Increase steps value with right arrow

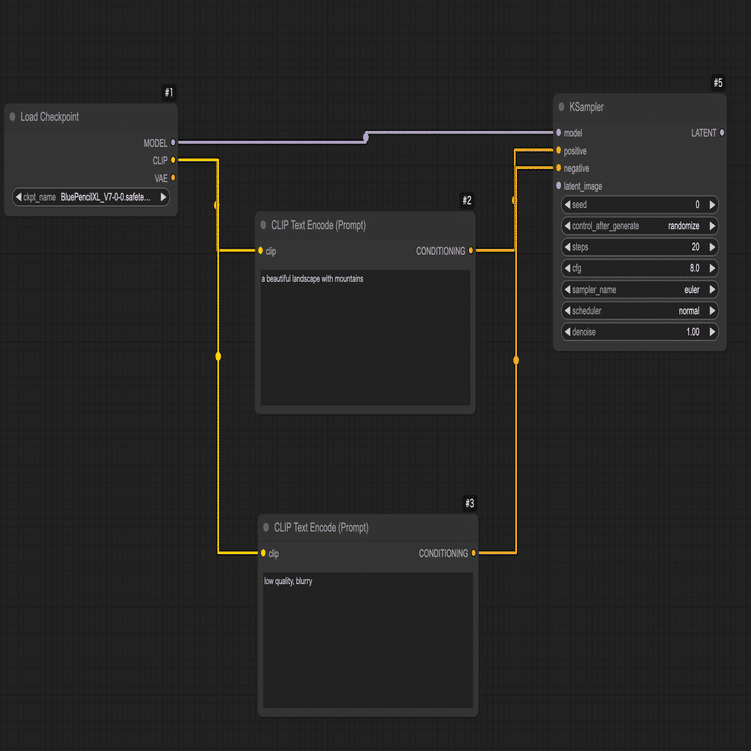pos(712,247)
